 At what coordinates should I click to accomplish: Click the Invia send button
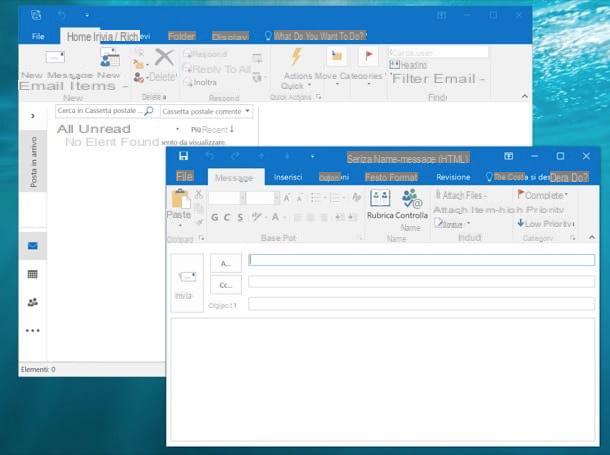pos(187,283)
